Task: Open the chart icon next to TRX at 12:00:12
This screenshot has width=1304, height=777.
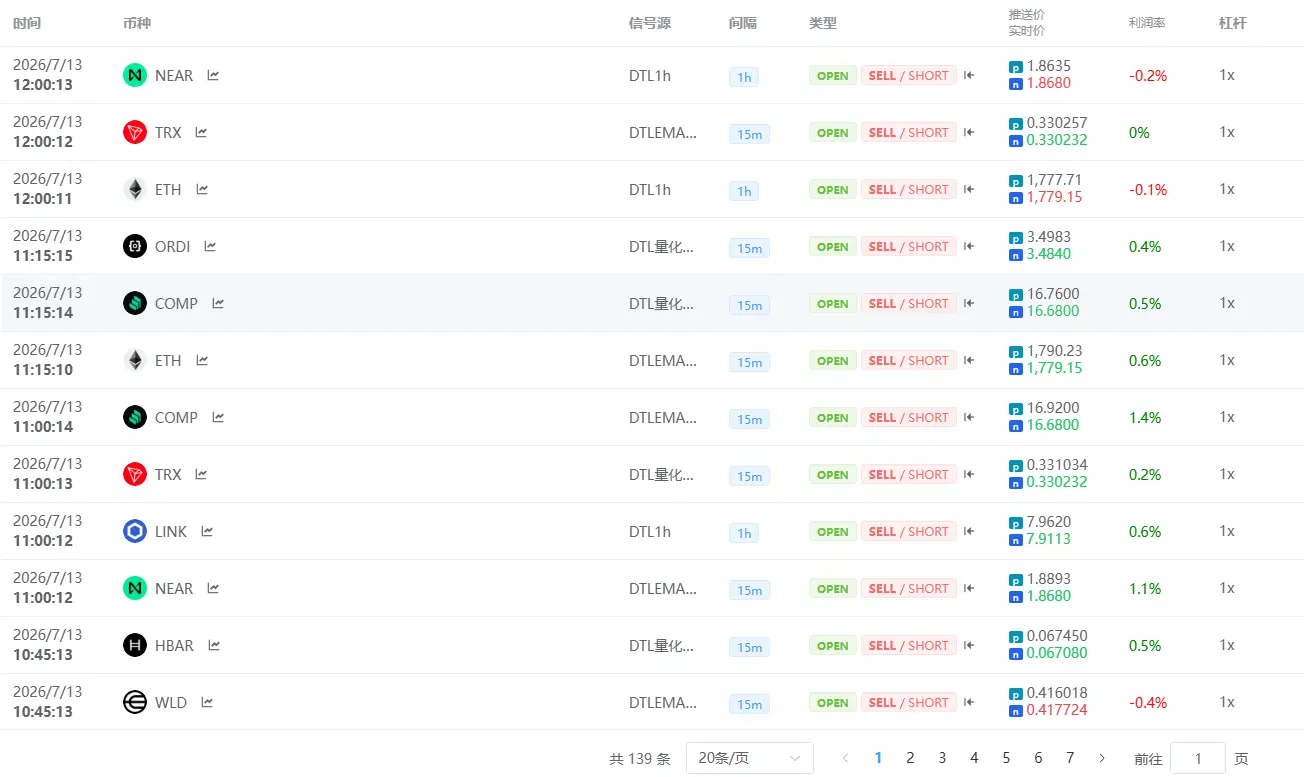Action: coord(201,132)
